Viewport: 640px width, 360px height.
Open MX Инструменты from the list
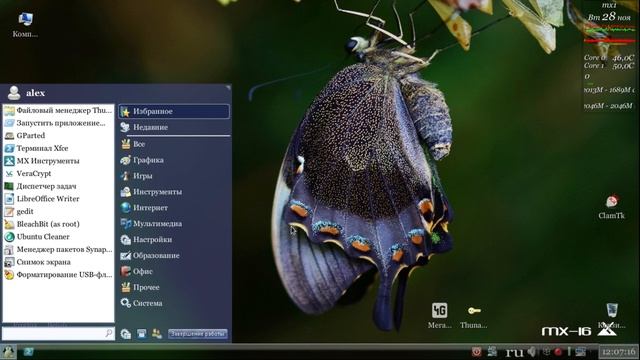[x=58, y=161]
